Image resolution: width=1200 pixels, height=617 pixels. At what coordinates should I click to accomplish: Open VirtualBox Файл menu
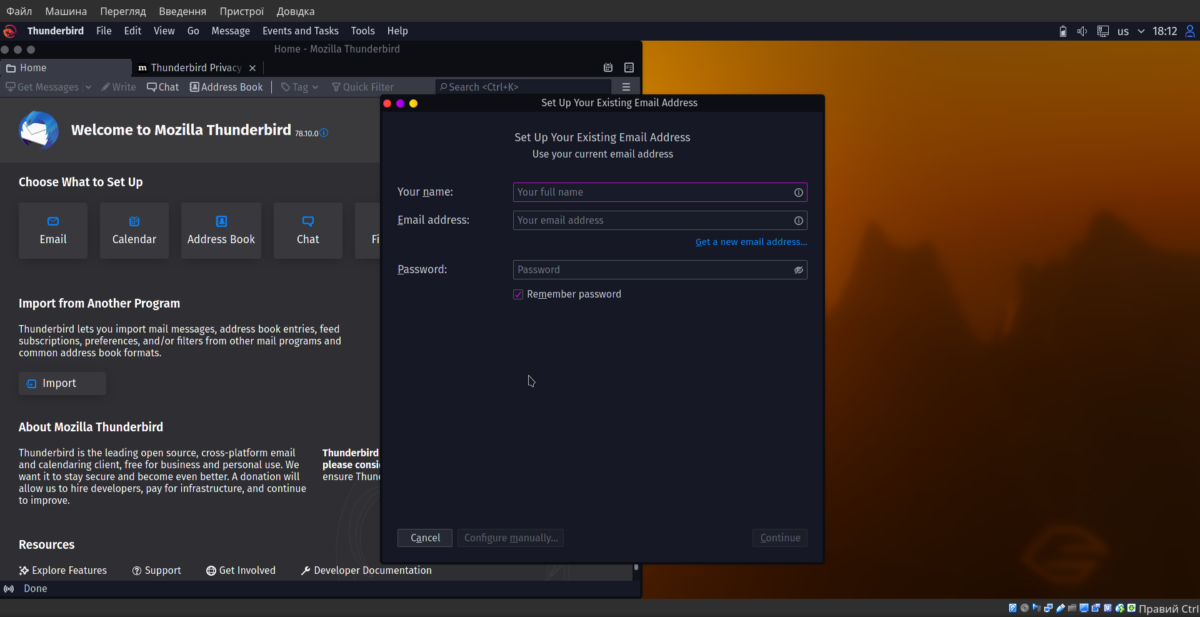tap(18, 11)
